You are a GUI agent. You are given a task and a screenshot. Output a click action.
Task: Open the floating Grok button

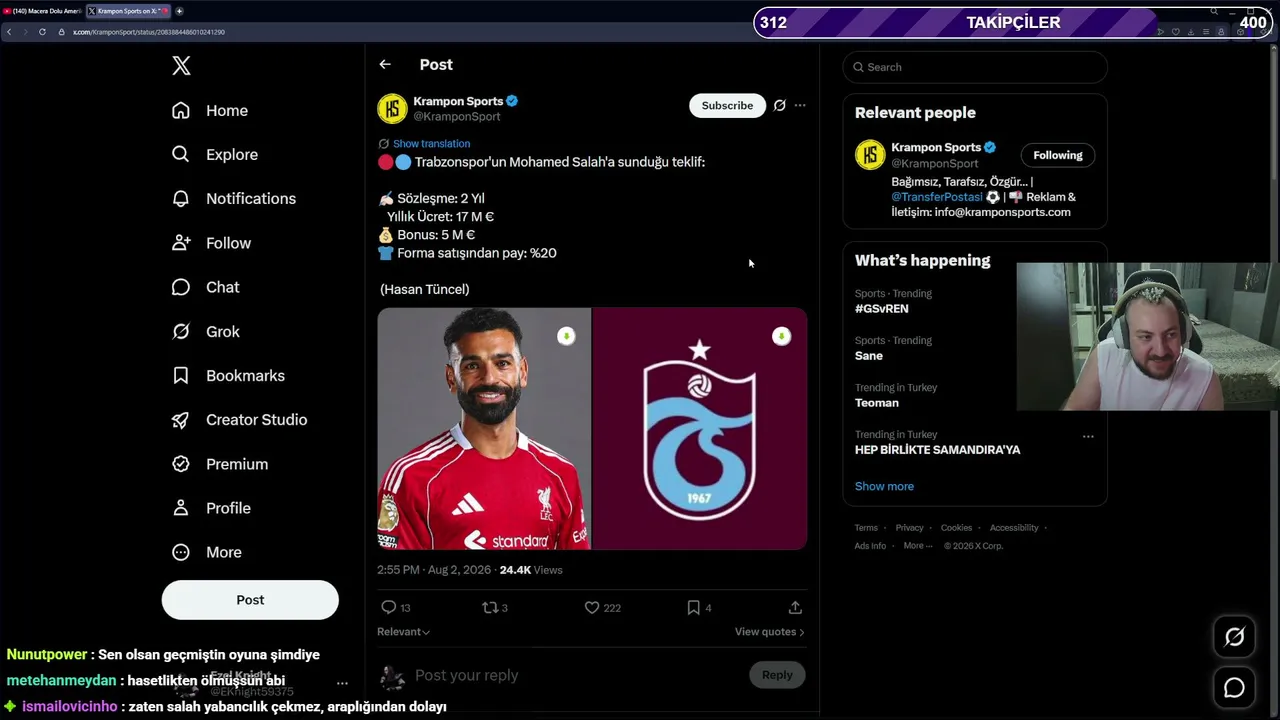click(1234, 637)
